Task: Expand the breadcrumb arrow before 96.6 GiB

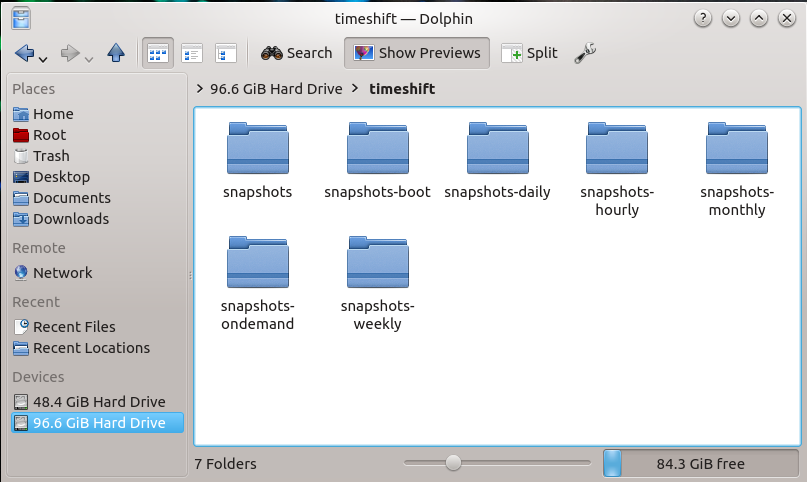Action: point(200,88)
